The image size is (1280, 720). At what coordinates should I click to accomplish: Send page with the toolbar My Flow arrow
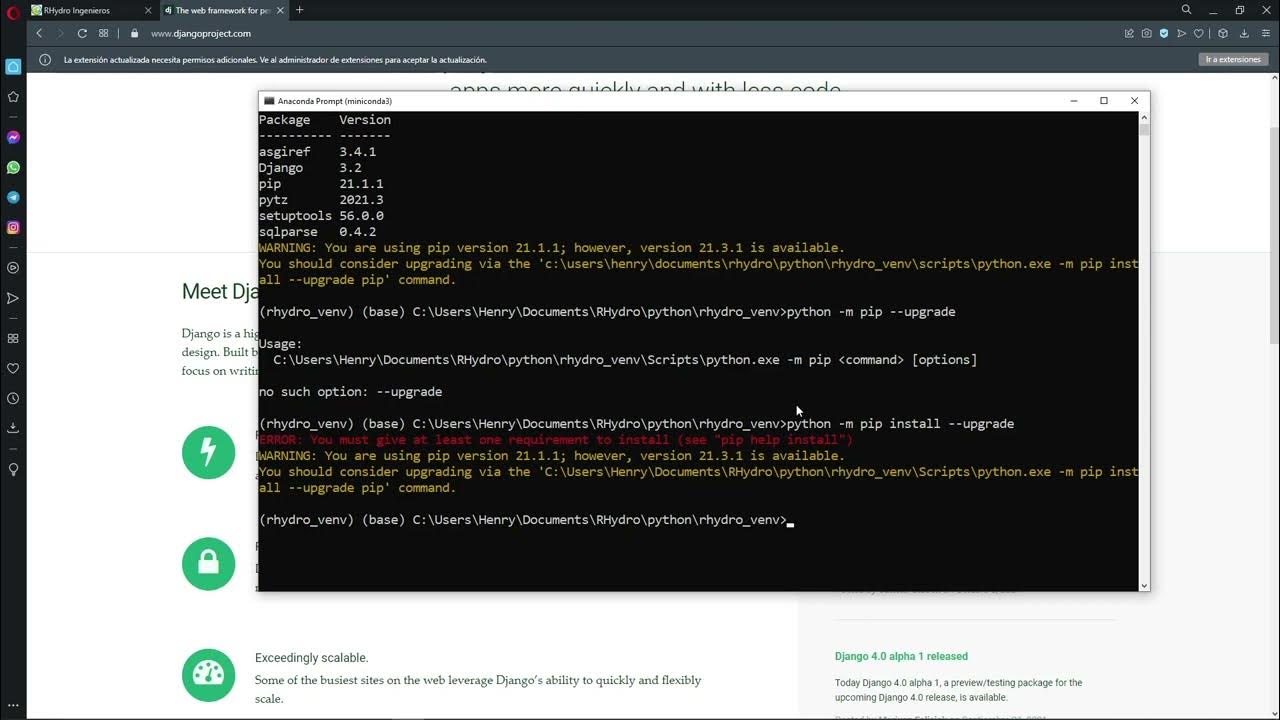pos(1181,33)
